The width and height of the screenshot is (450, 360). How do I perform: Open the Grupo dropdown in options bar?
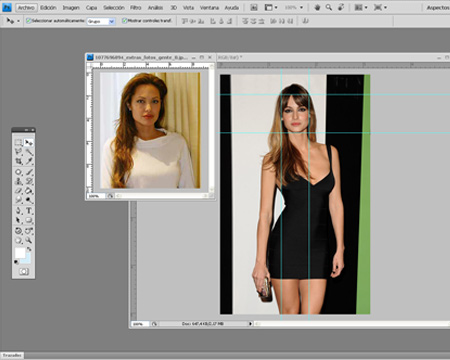point(101,21)
